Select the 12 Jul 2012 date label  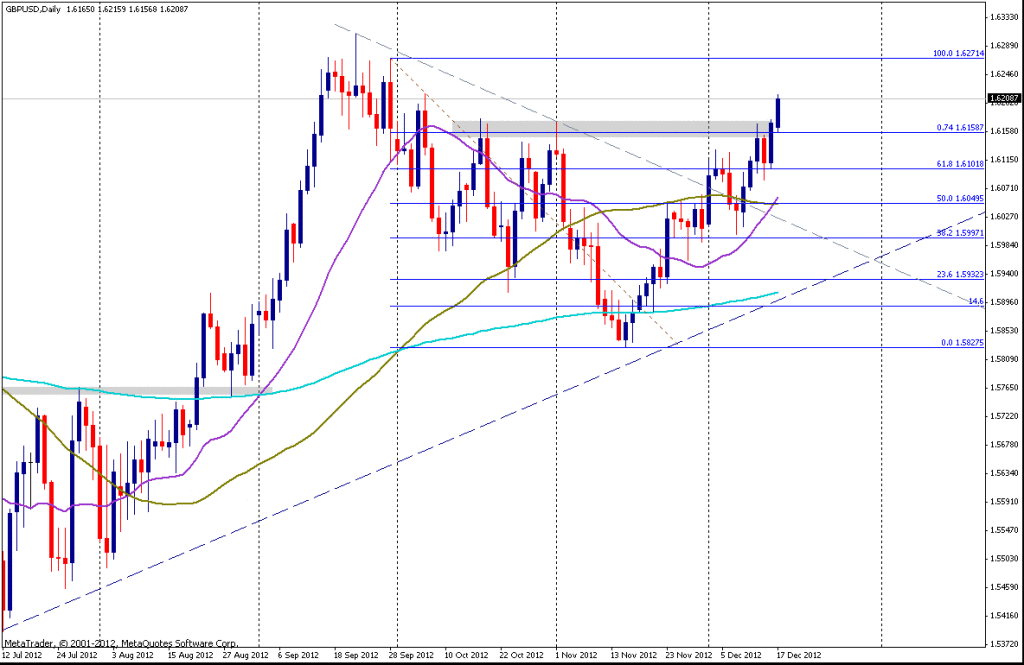pyautogui.click(x=23, y=656)
